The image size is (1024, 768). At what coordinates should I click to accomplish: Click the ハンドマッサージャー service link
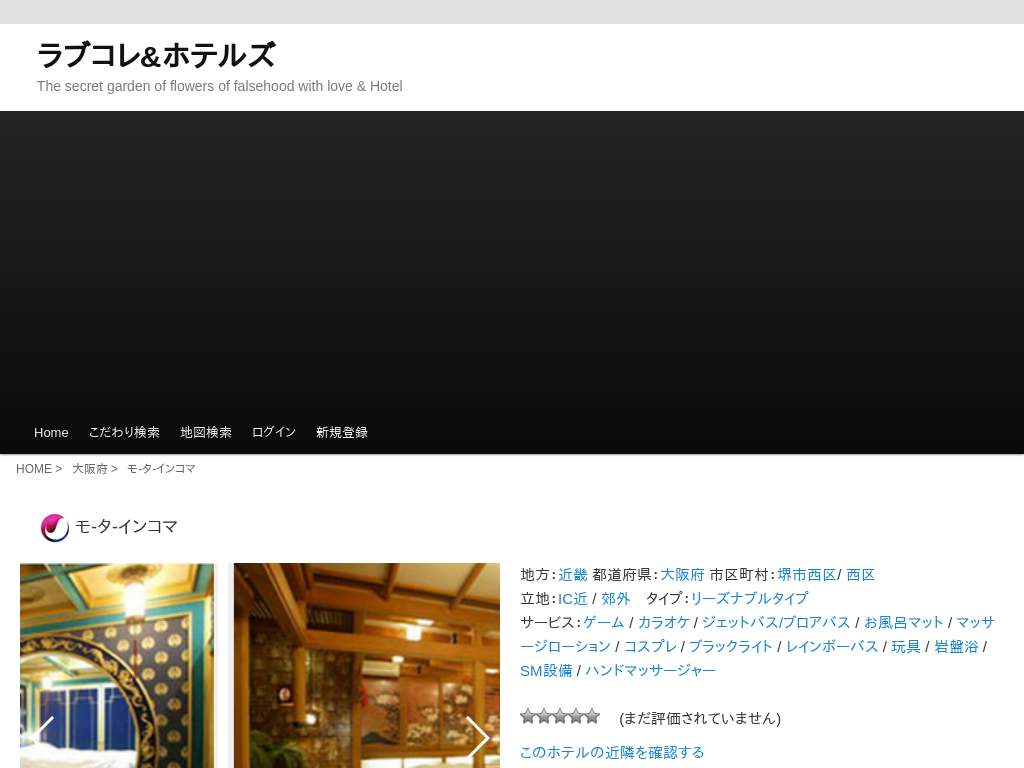(650, 671)
